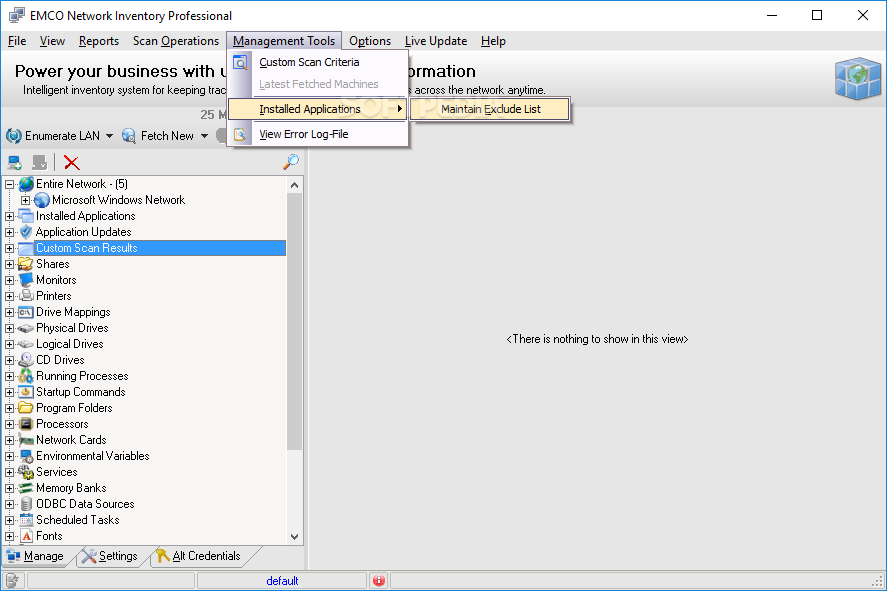Click the Microsoft Windows Network globe icon
This screenshot has height=591, width=887.
tap(42, 200)
